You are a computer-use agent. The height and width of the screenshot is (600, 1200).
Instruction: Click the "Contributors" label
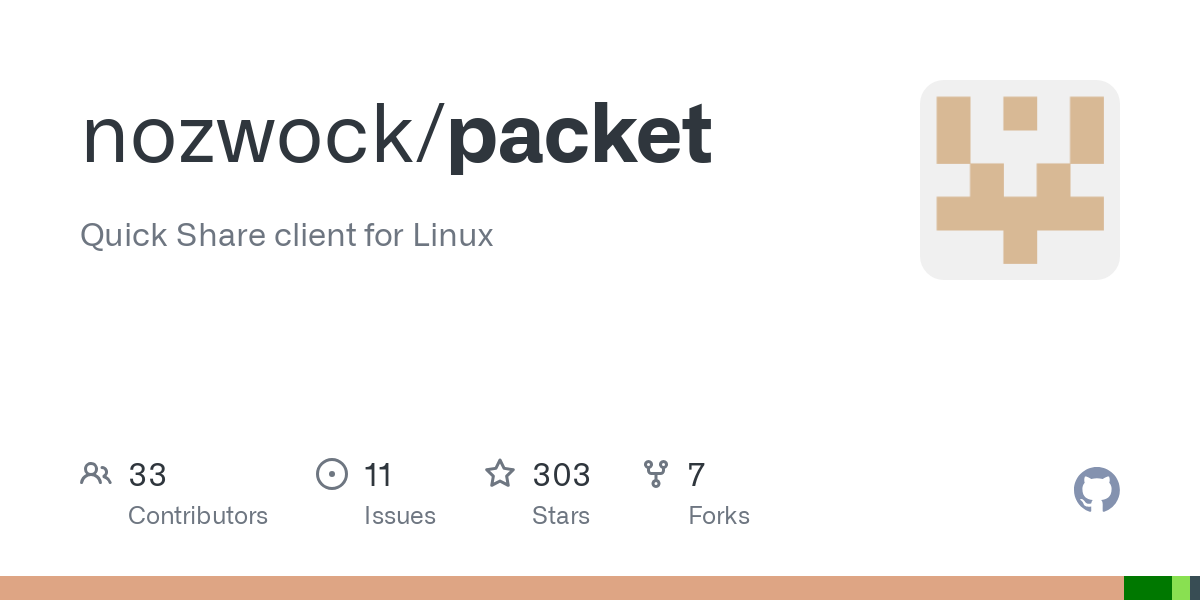click(198, 516)
